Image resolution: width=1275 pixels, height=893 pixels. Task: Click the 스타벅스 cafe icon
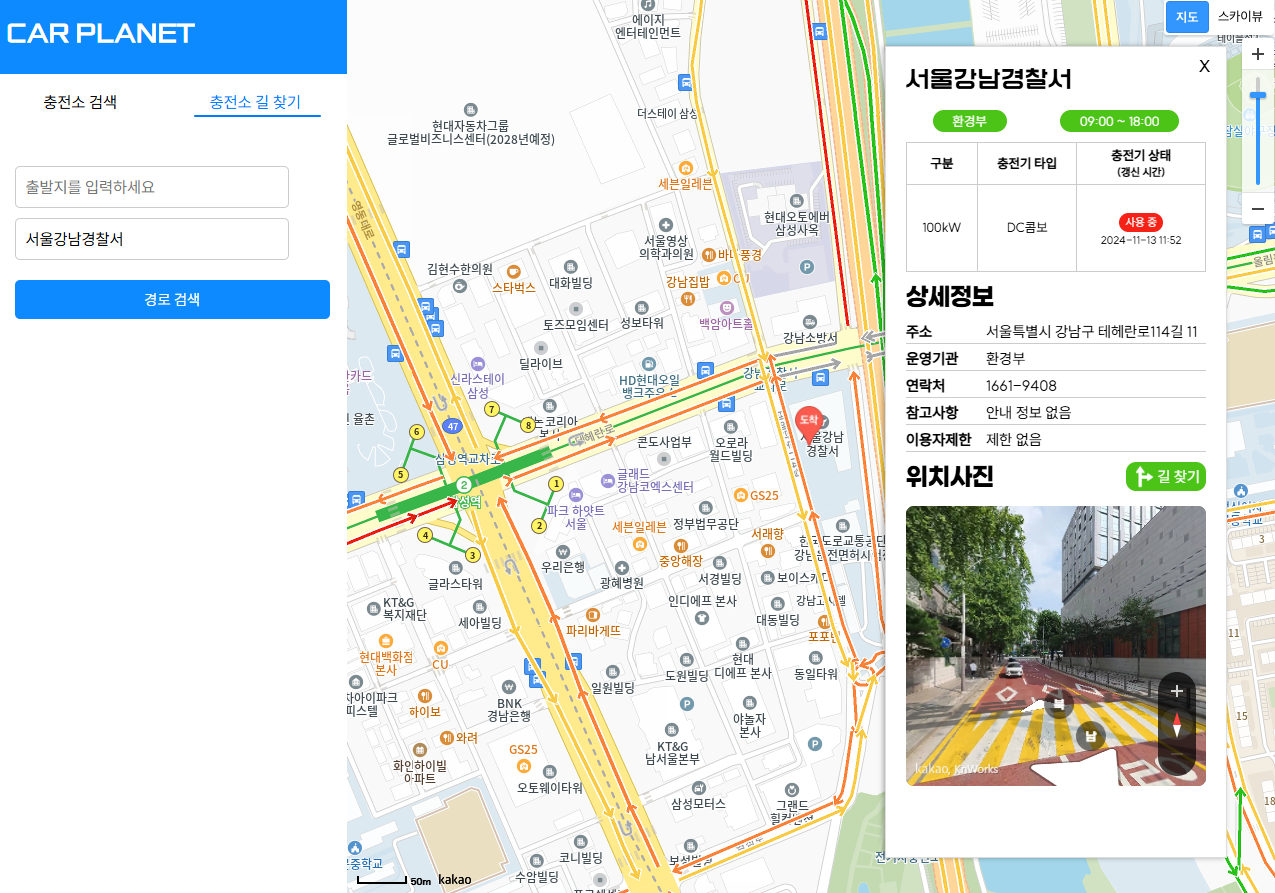513,270
